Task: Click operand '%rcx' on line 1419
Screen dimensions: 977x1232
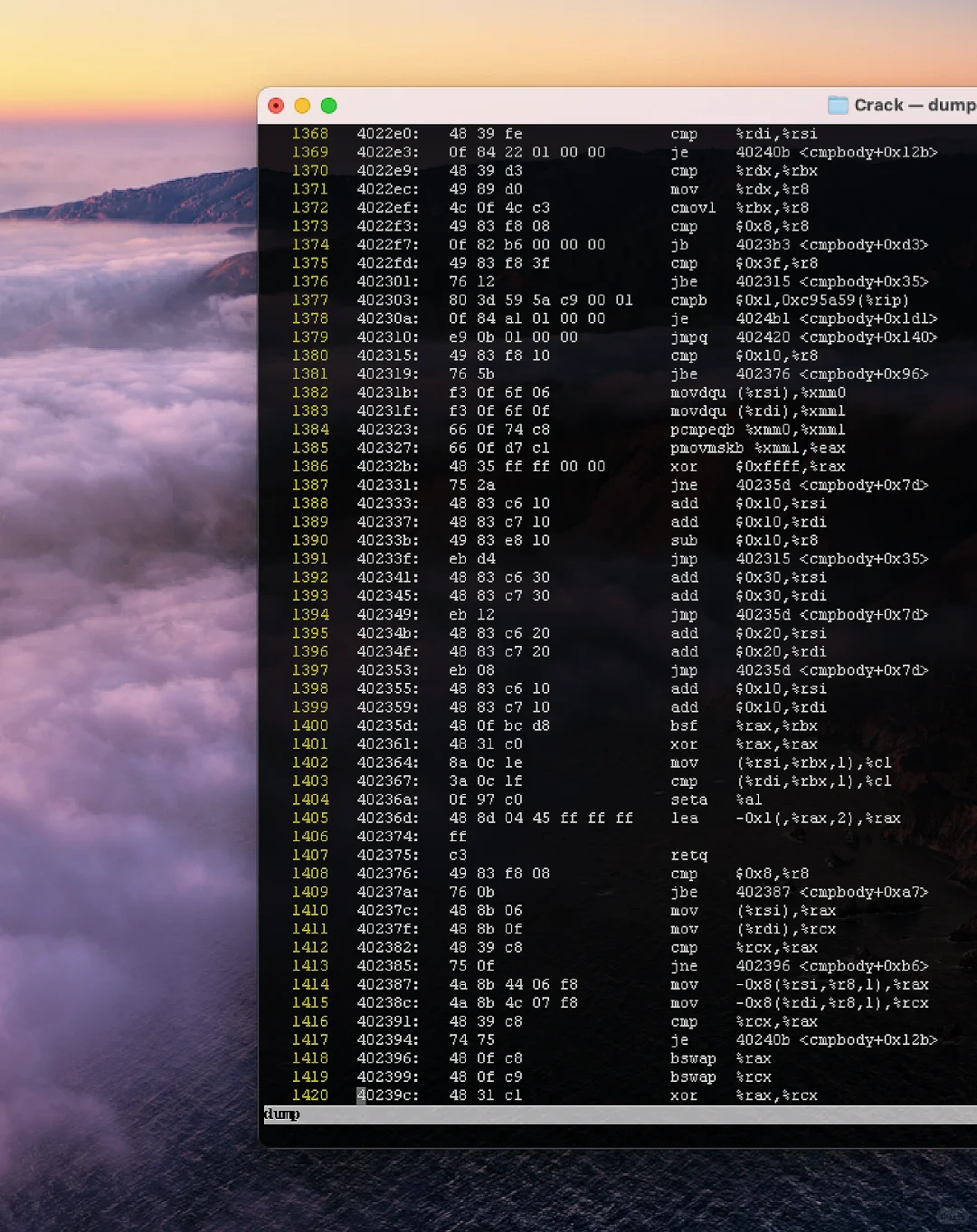Action: click(754, 1076)
